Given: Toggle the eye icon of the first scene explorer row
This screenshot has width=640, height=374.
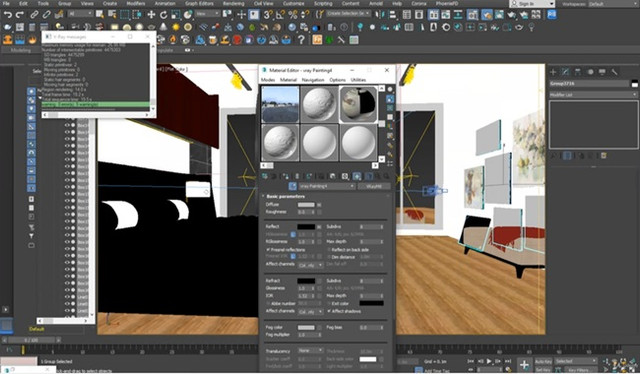Looking at the screenshot, I should point(67,125).
